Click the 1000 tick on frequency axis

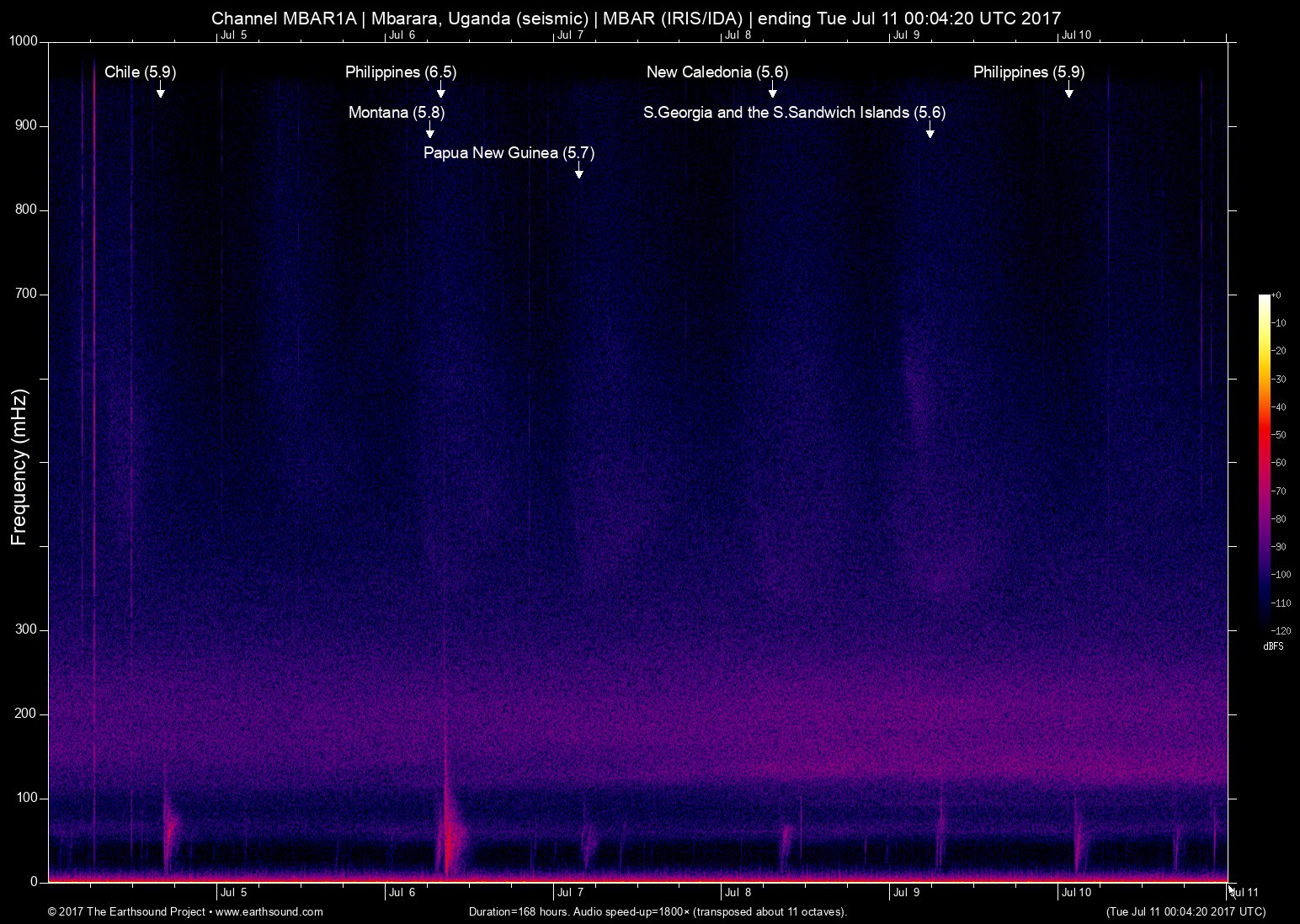24,41
